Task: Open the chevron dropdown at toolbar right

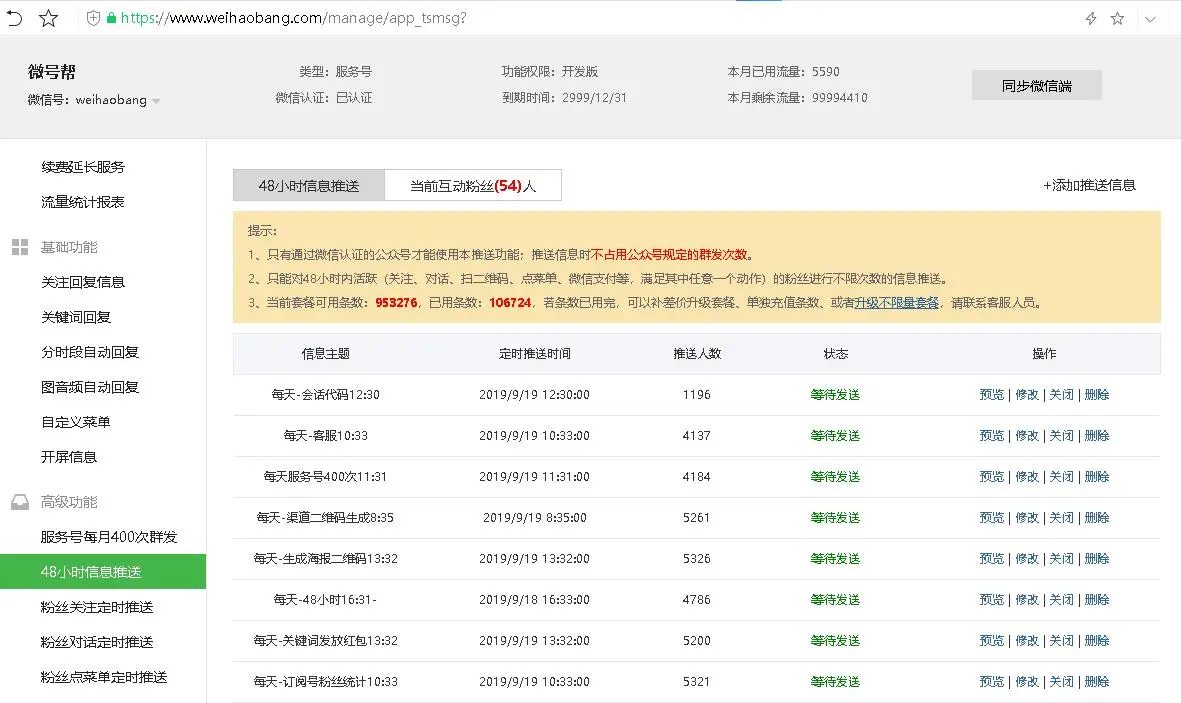Action: (x=1149, y=19)
